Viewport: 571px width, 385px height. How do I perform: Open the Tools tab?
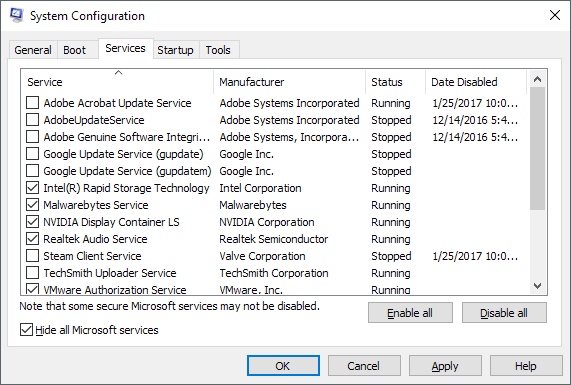click(x=218, y=50)
